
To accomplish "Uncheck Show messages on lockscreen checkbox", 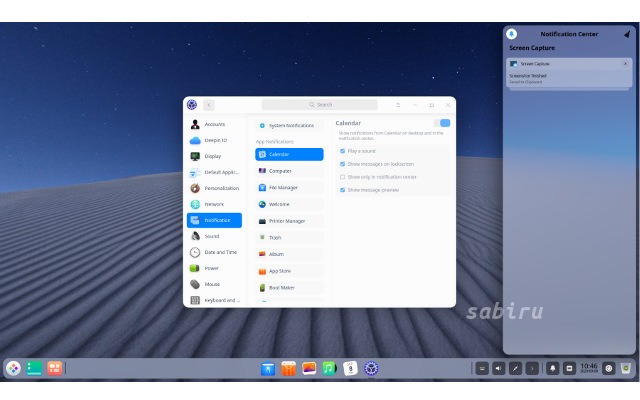I will tap(342, 164).
